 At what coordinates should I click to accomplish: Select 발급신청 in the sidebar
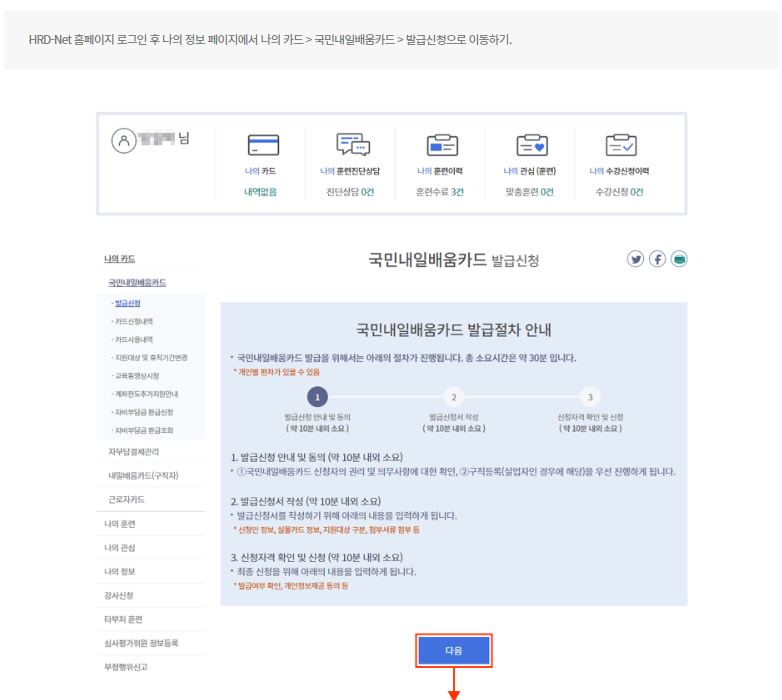click(x=127, y=303)
